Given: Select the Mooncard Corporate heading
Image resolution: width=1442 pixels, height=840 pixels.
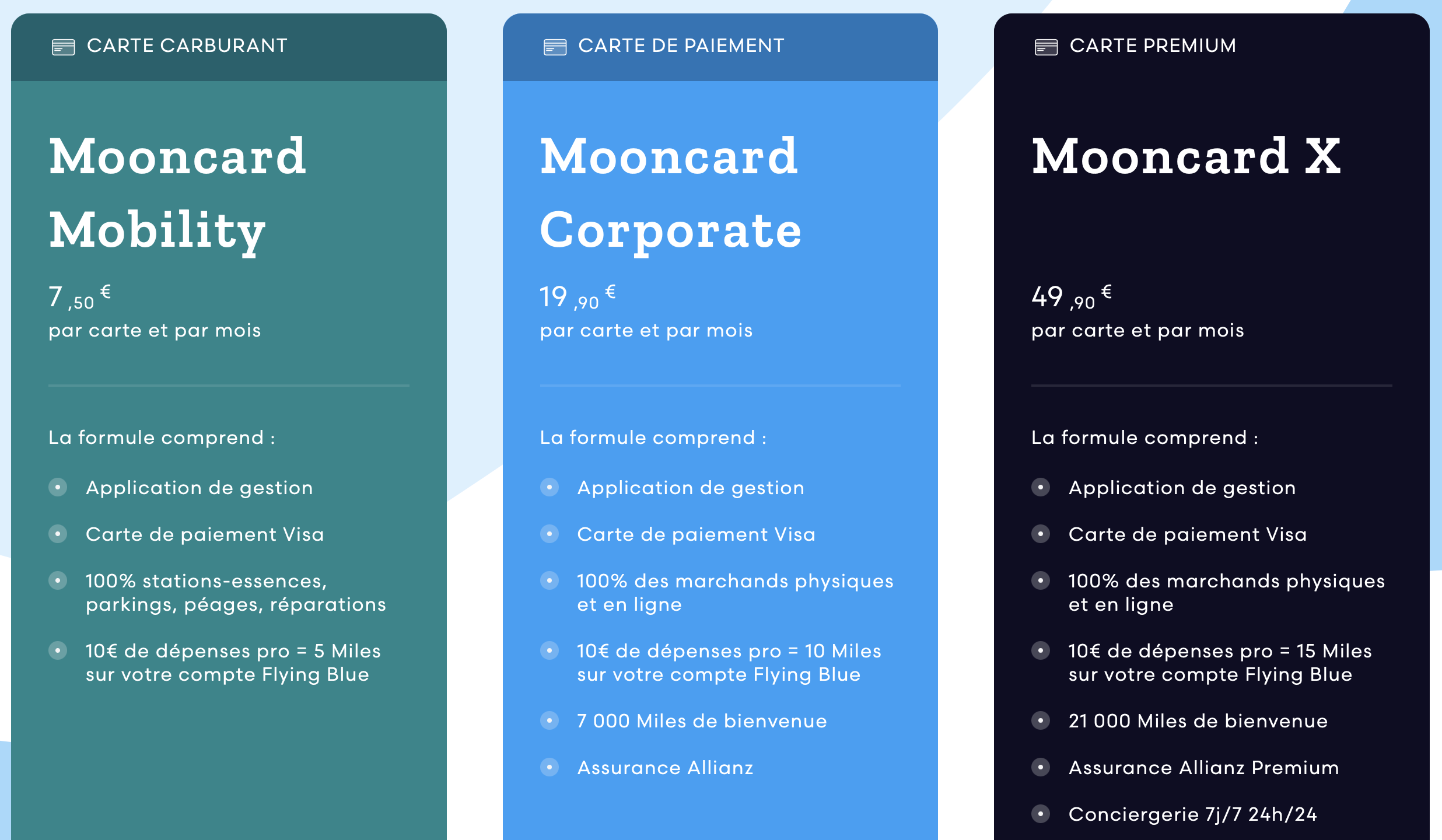Looking at the screenshot, I should 670,192.
